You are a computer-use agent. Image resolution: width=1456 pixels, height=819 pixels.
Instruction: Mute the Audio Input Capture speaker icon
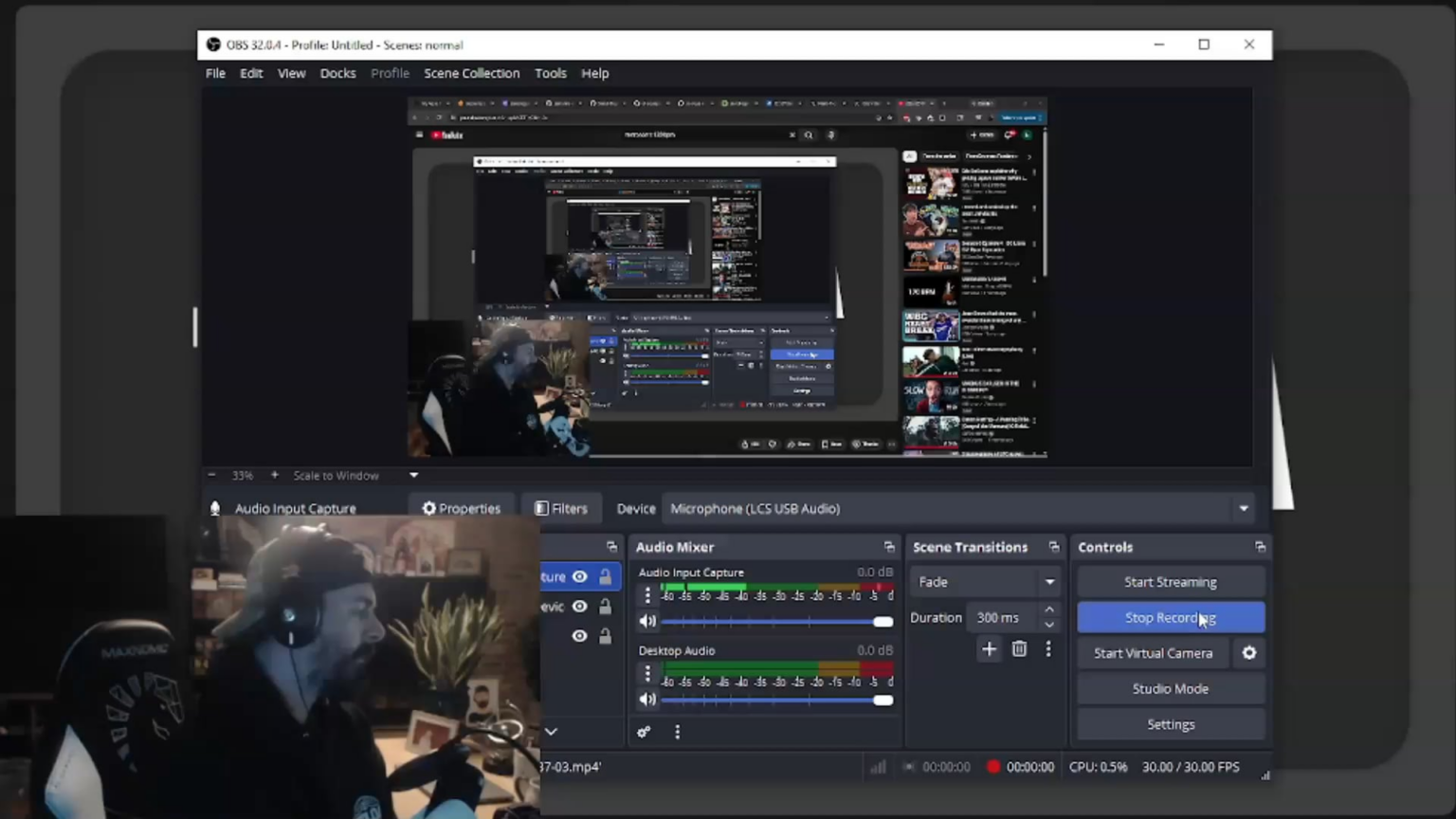click(647, 622)
